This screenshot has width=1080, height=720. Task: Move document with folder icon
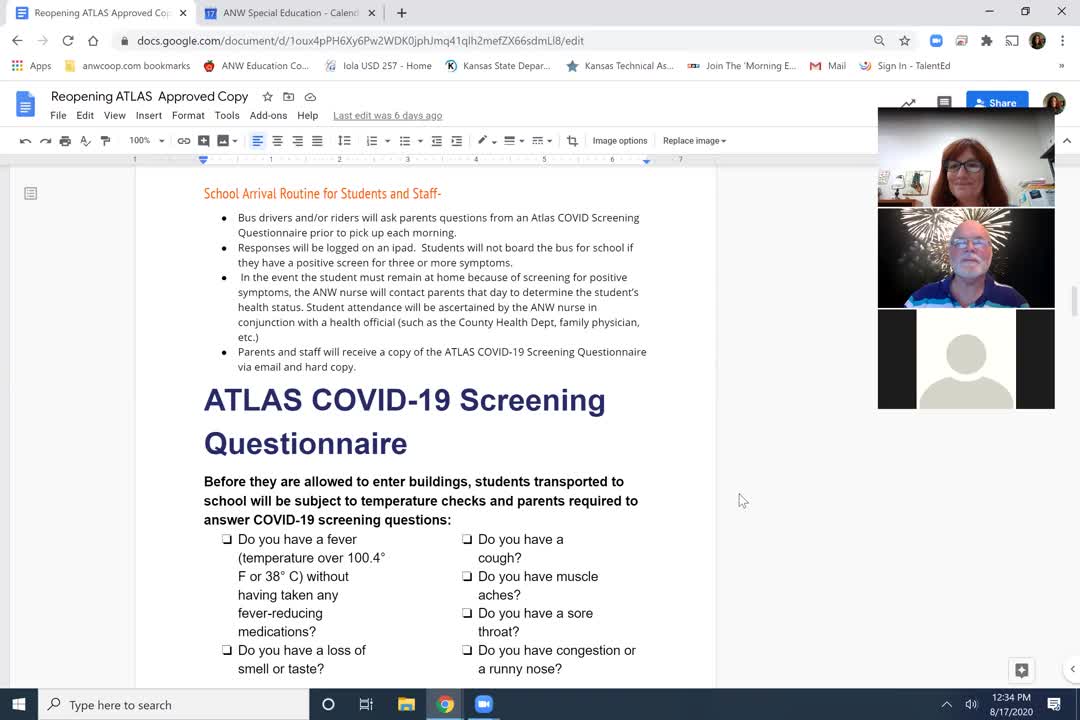coord(289,97)
